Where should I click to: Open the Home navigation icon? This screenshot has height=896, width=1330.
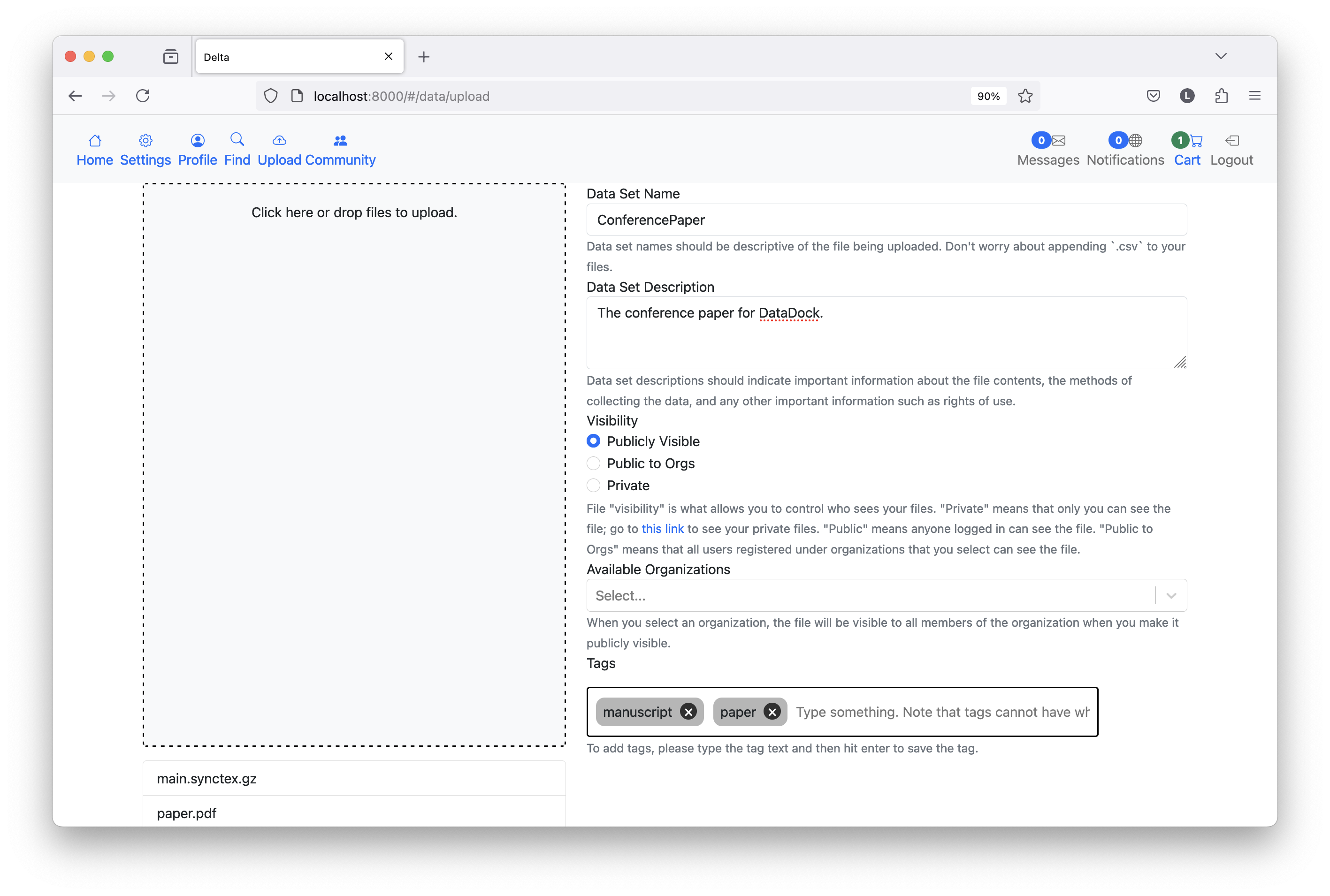tap(95, 141)
